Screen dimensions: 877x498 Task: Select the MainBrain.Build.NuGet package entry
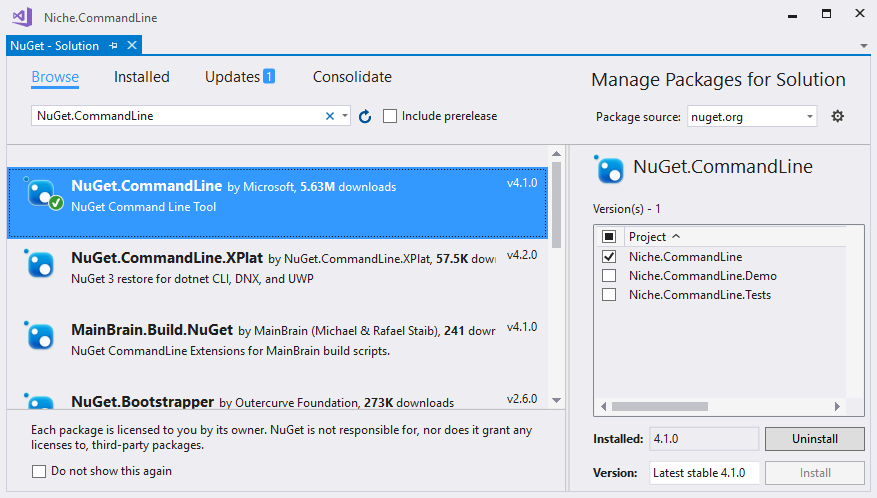[277, 347]
